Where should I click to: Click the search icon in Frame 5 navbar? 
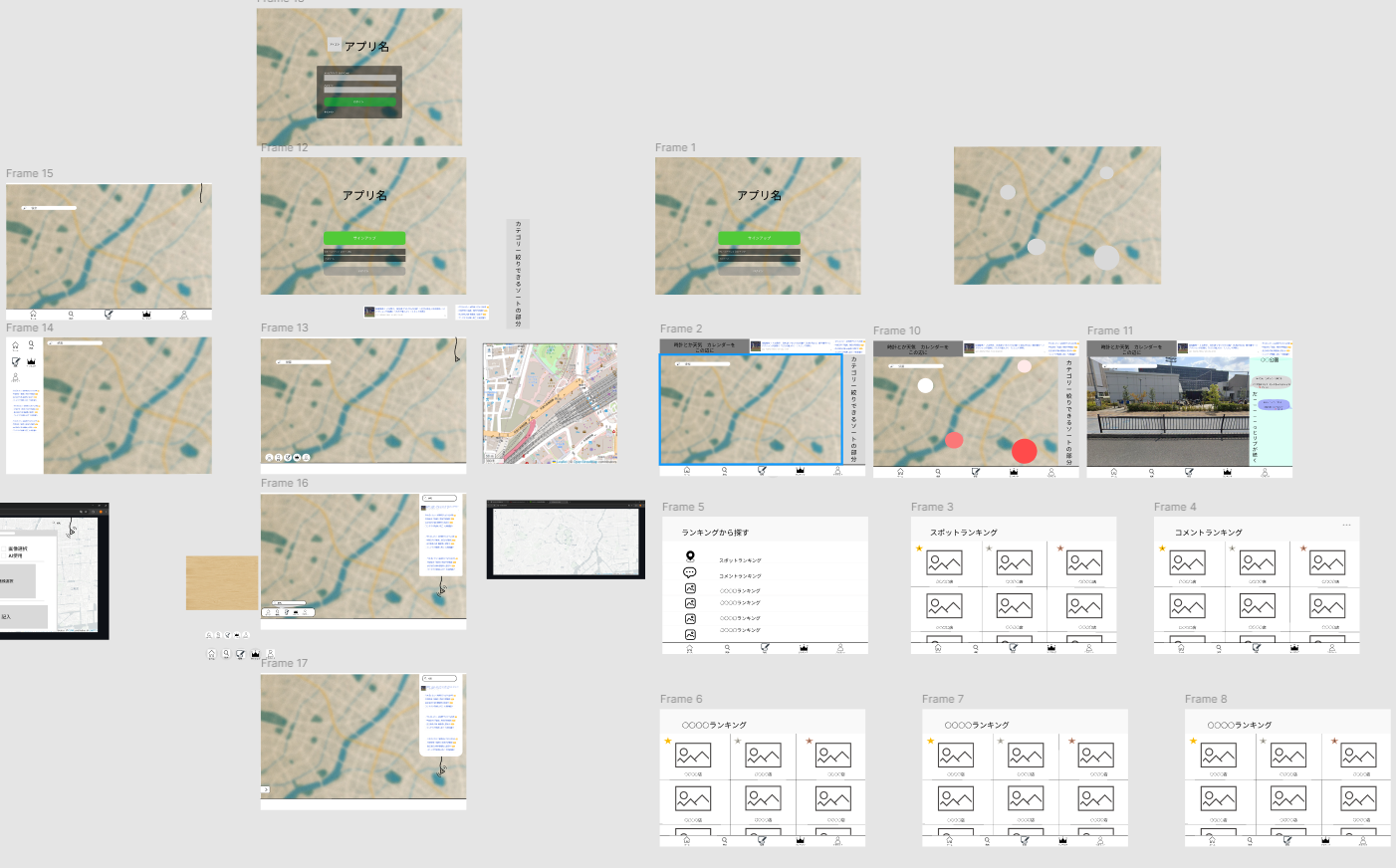[x=727, y=648]
